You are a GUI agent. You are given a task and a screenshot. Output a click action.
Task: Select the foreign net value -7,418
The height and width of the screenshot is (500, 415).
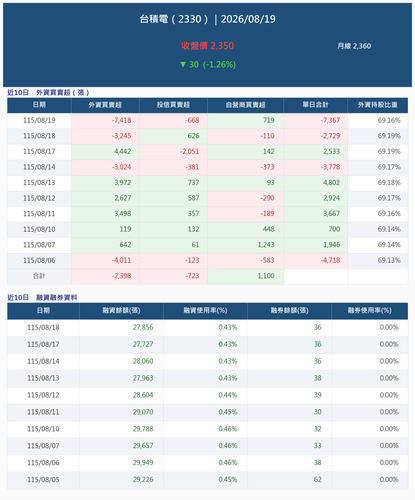[121, 120]
